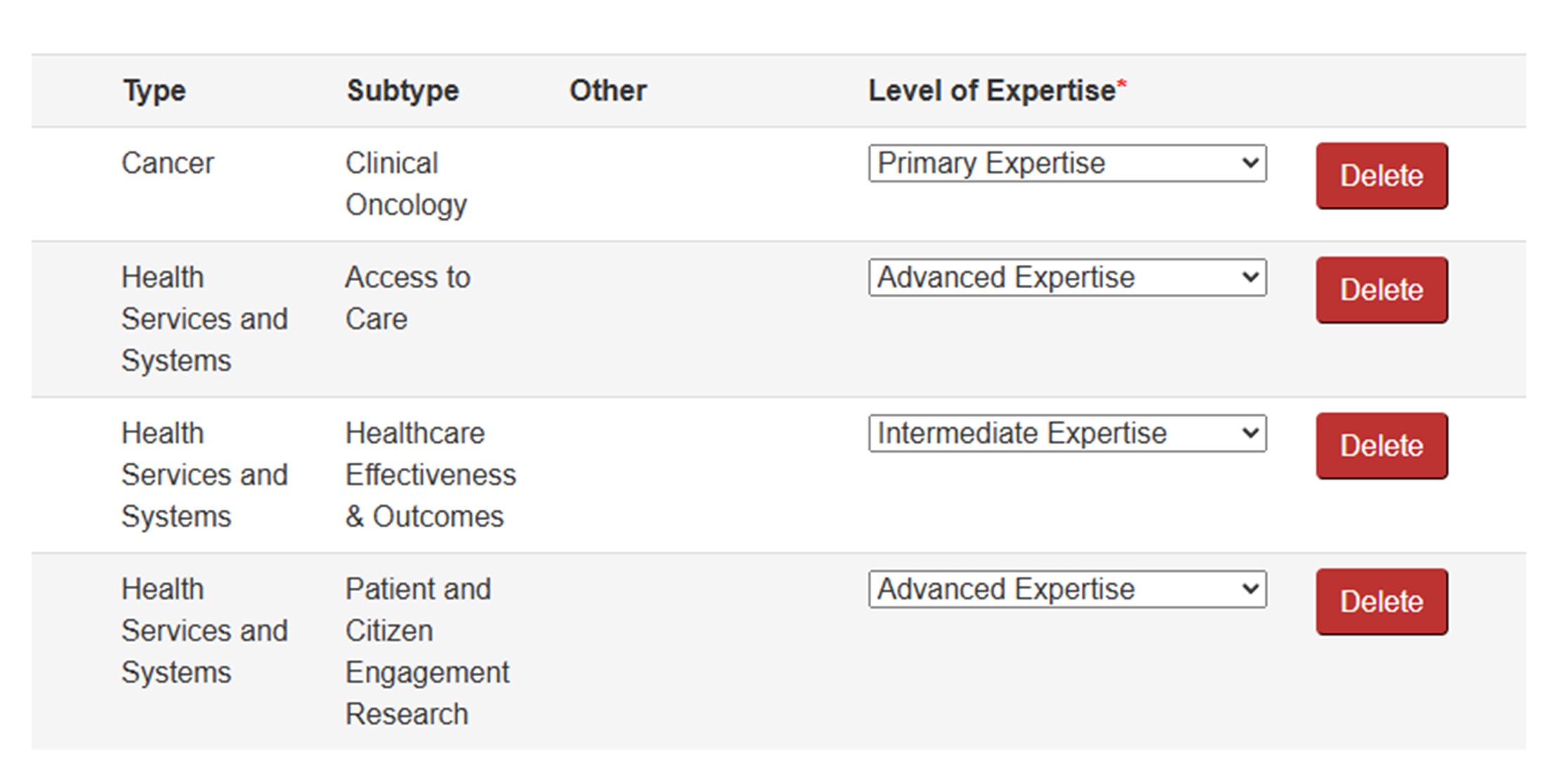Click the Type cell beside Access to Care

(x=204, y=319)
